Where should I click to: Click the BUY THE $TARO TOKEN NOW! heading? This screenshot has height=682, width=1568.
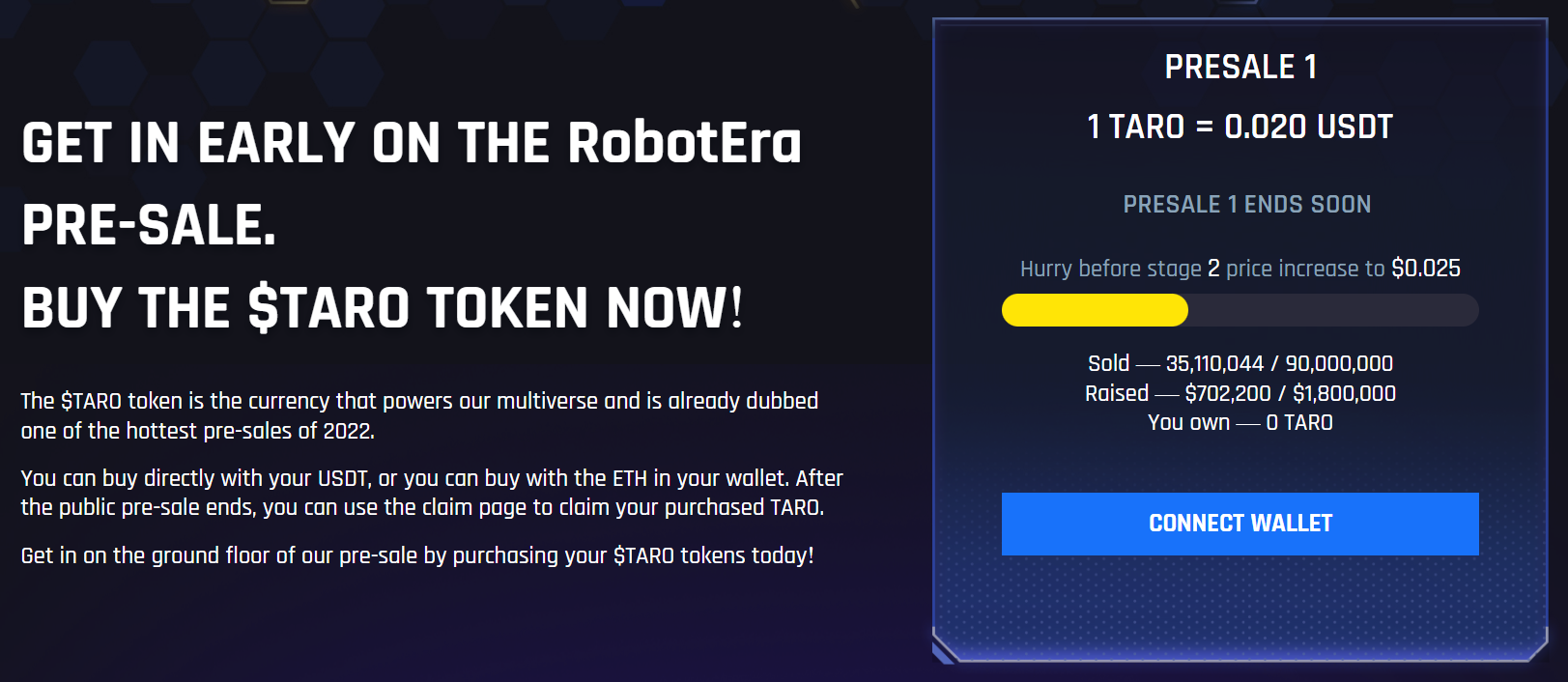click(x=383, y=308)
